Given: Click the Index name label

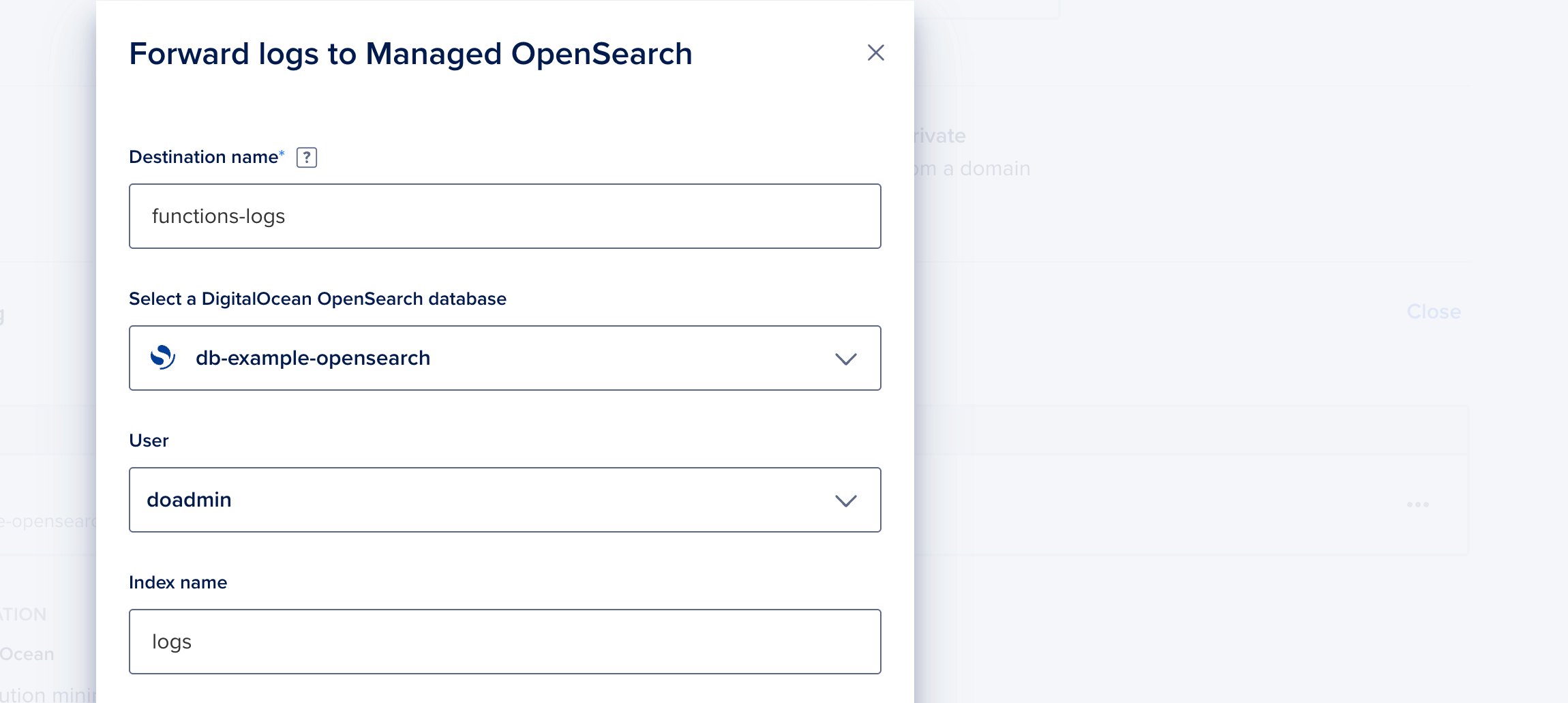Looking at the screenshot, I should 177,582.
